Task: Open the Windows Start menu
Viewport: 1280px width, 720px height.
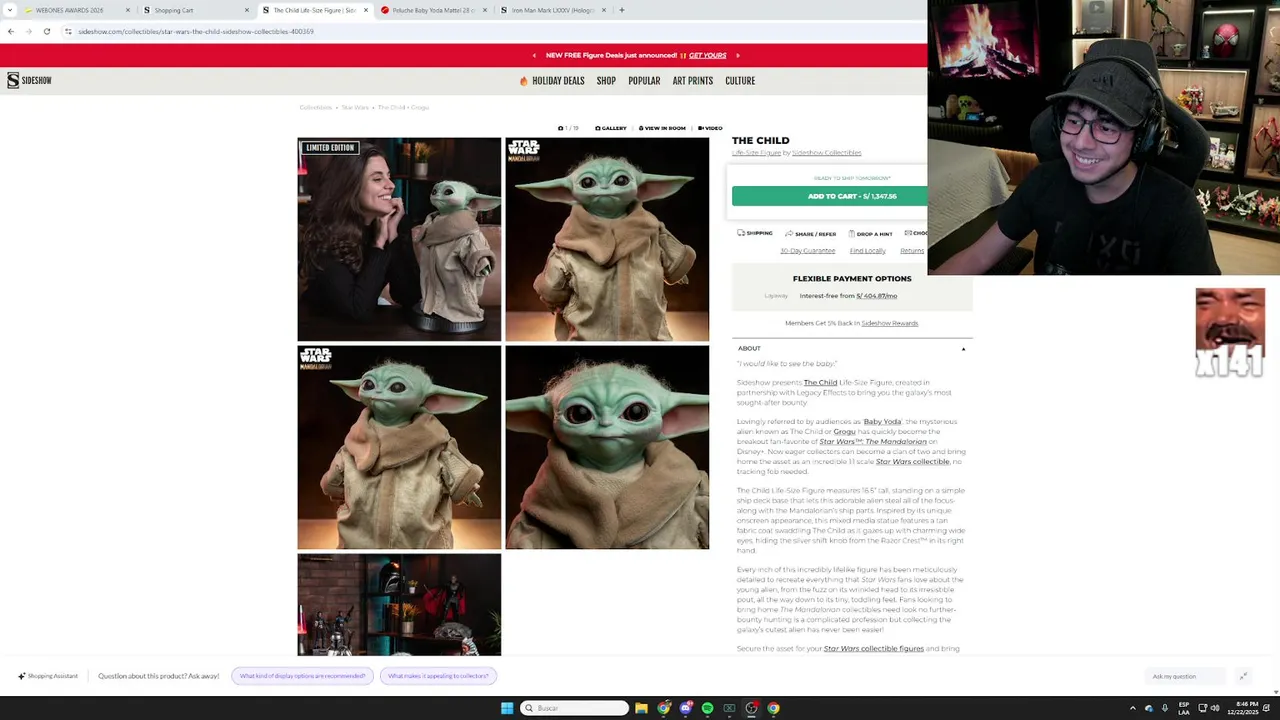Action: click(x=507, y=708)
